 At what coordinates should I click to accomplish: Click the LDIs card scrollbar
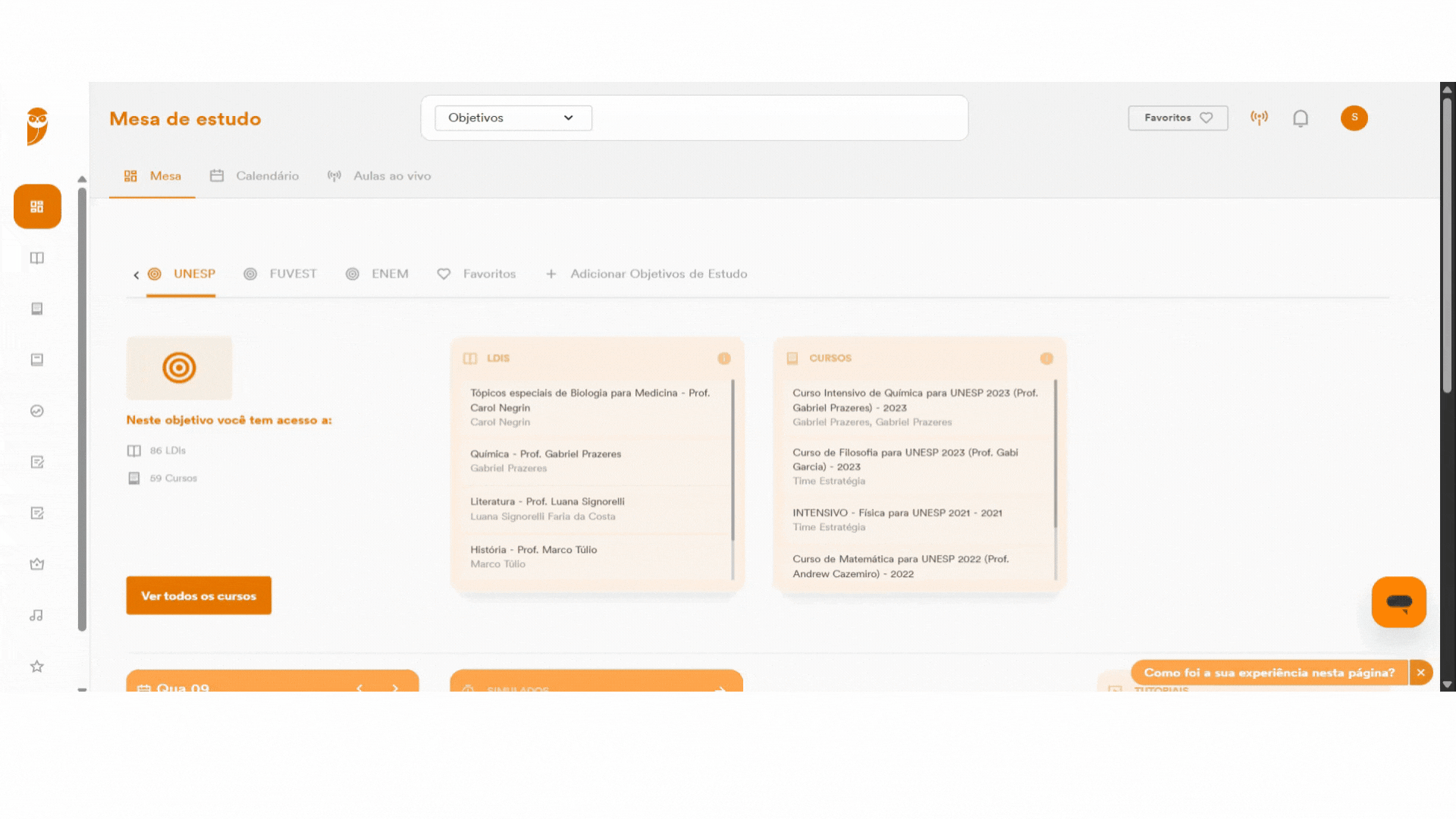click(733, 460)
